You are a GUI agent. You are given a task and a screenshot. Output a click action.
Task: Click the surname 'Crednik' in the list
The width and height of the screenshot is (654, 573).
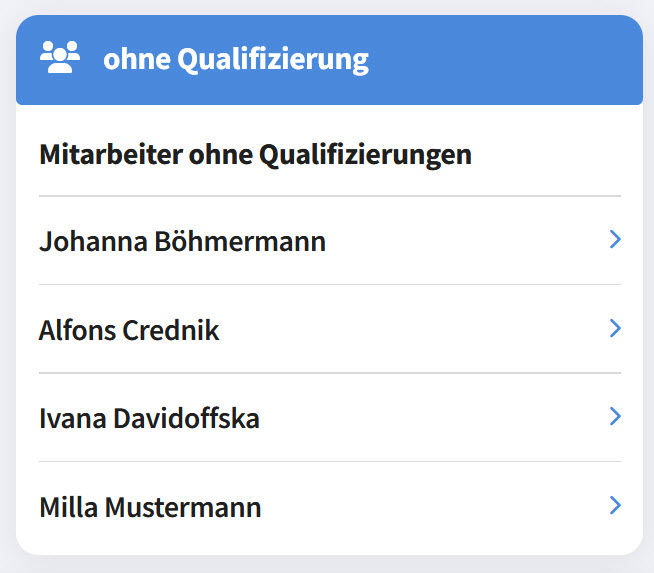click(171, 330)
